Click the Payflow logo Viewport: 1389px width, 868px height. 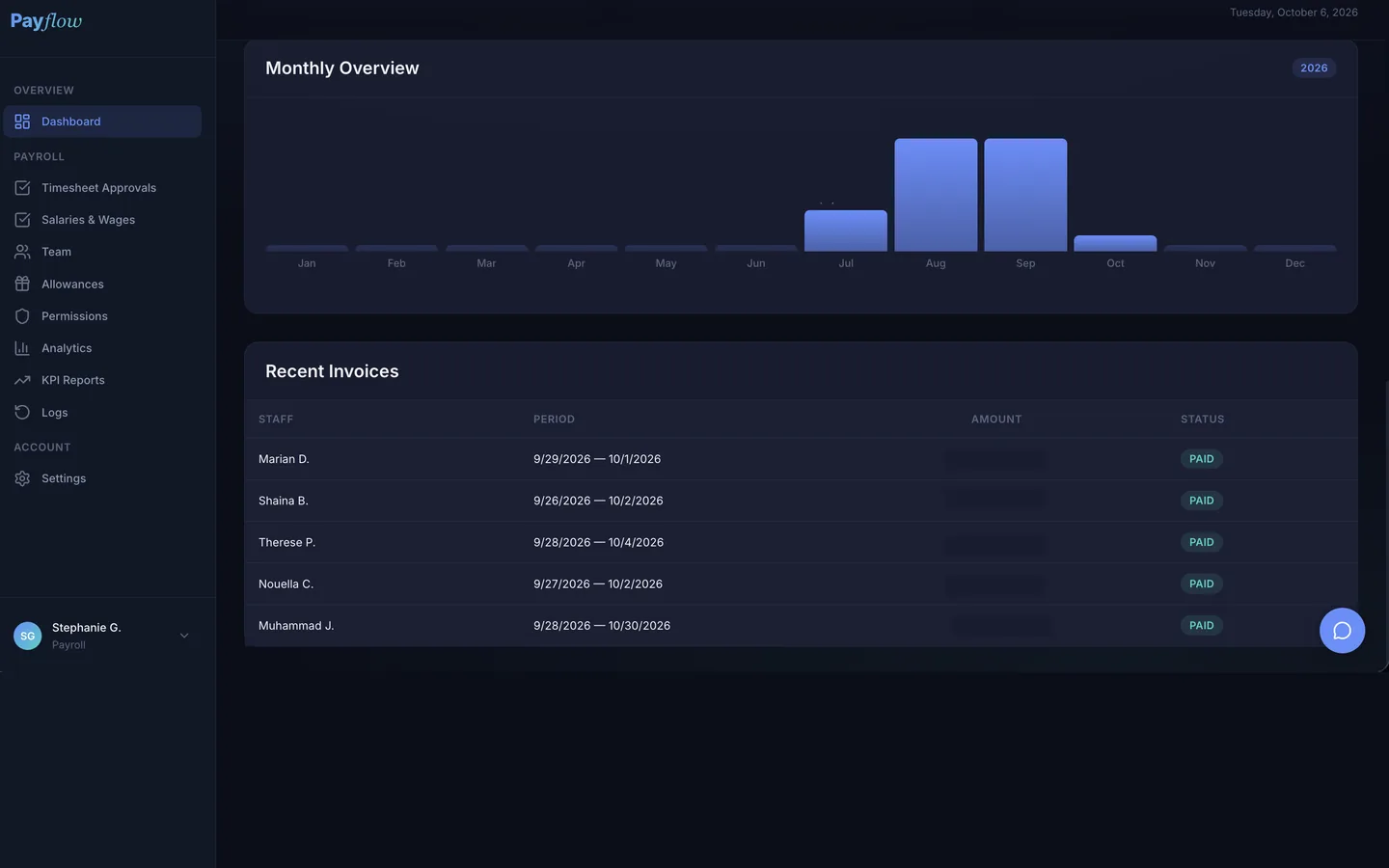[x=46, y=21]
